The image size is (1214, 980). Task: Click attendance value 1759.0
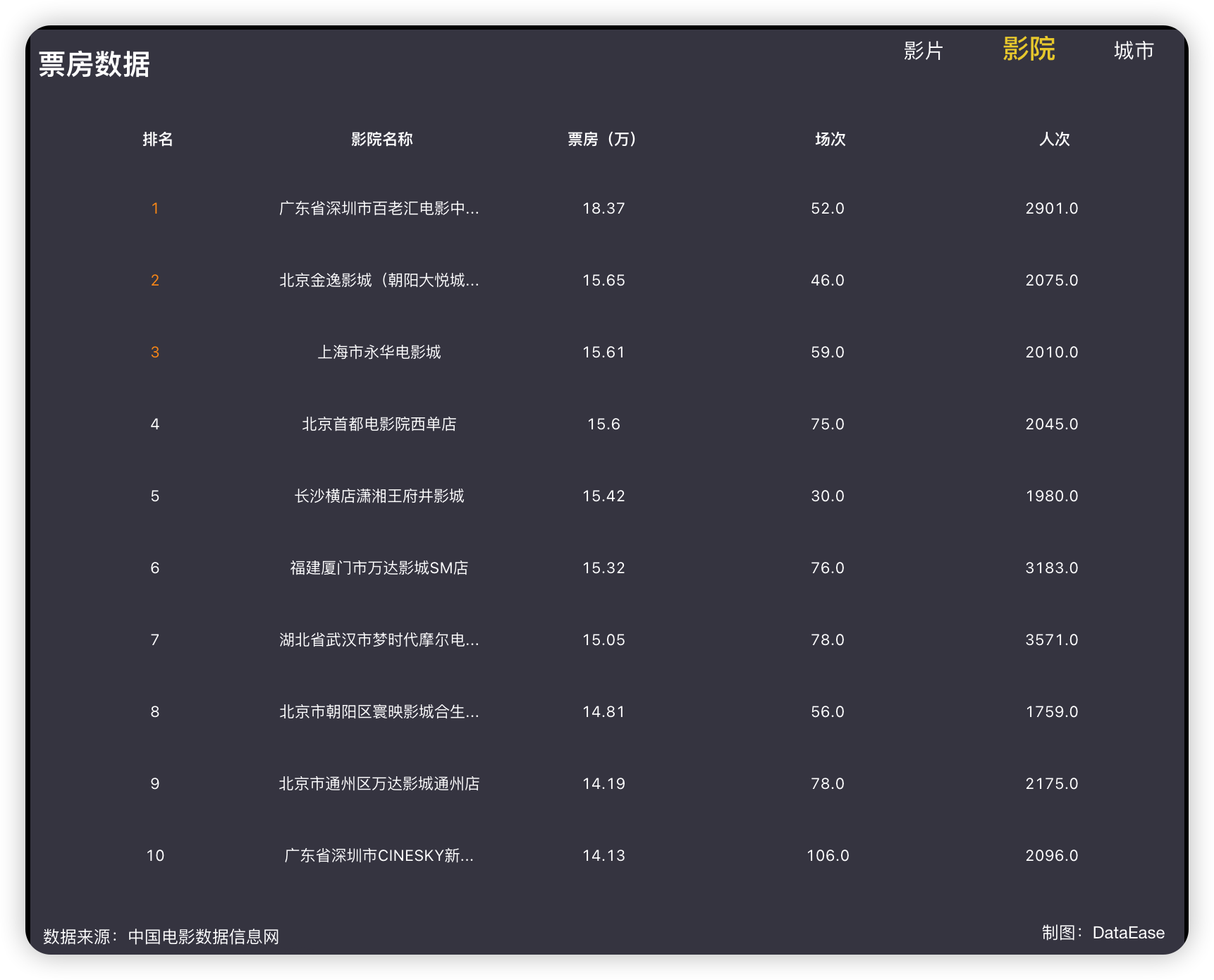(x=1052, y=712)
